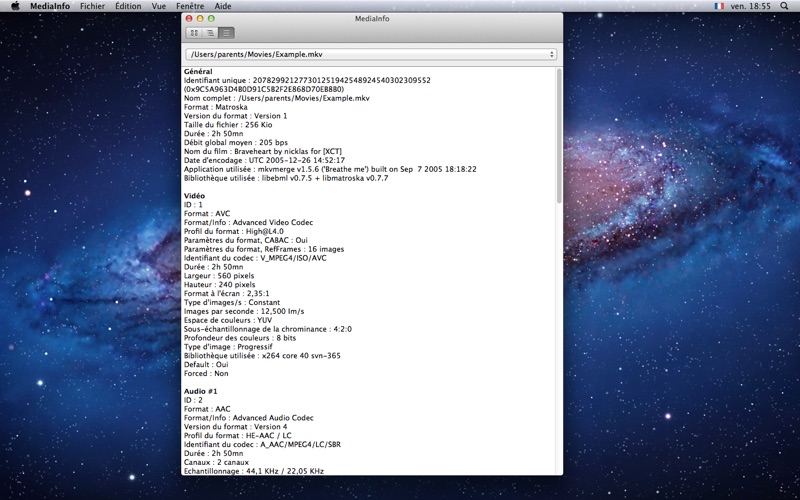The height and width of the screenshot is (500, 800).
Task: Click the Audio #1 section heading
Action: click(201, 391)
